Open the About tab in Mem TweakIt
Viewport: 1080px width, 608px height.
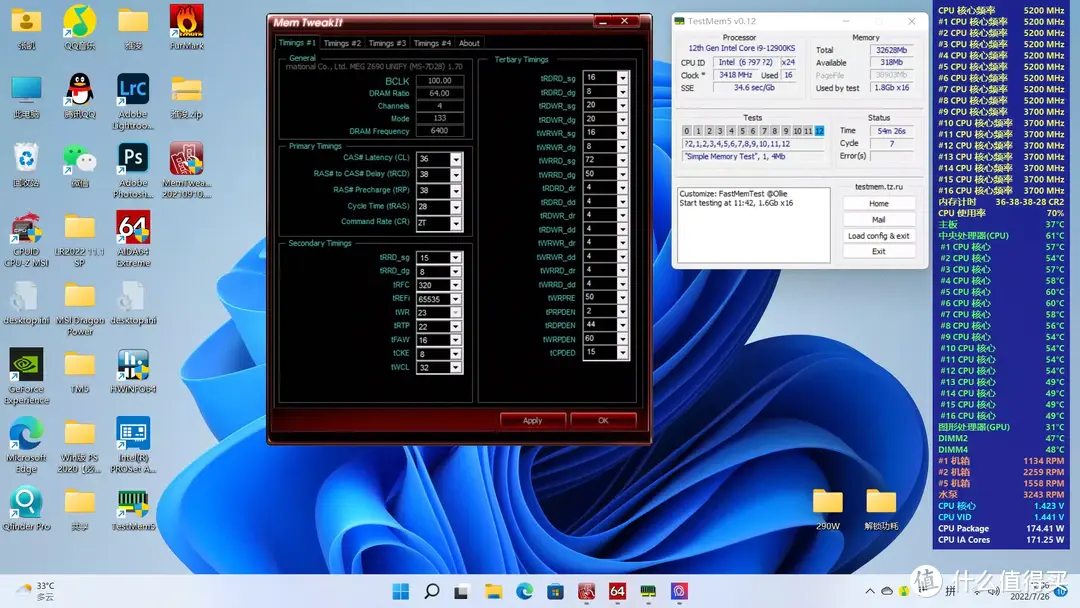[469, 43]
